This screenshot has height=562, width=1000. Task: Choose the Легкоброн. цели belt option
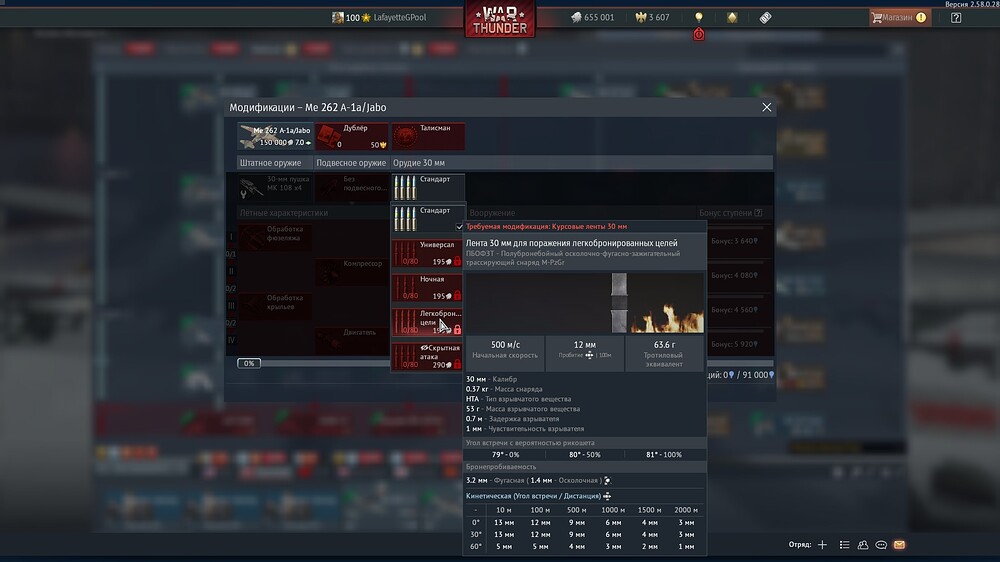click(x=428, y=323)
